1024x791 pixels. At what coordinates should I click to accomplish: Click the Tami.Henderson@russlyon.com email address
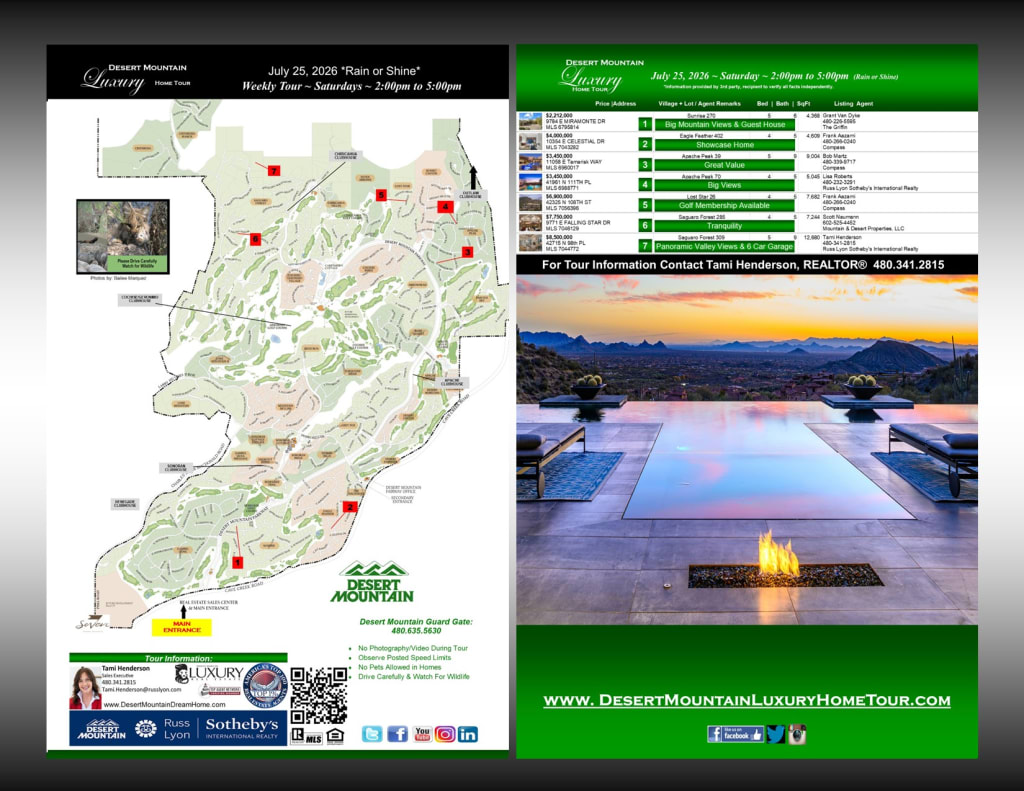tap(142, 689)
